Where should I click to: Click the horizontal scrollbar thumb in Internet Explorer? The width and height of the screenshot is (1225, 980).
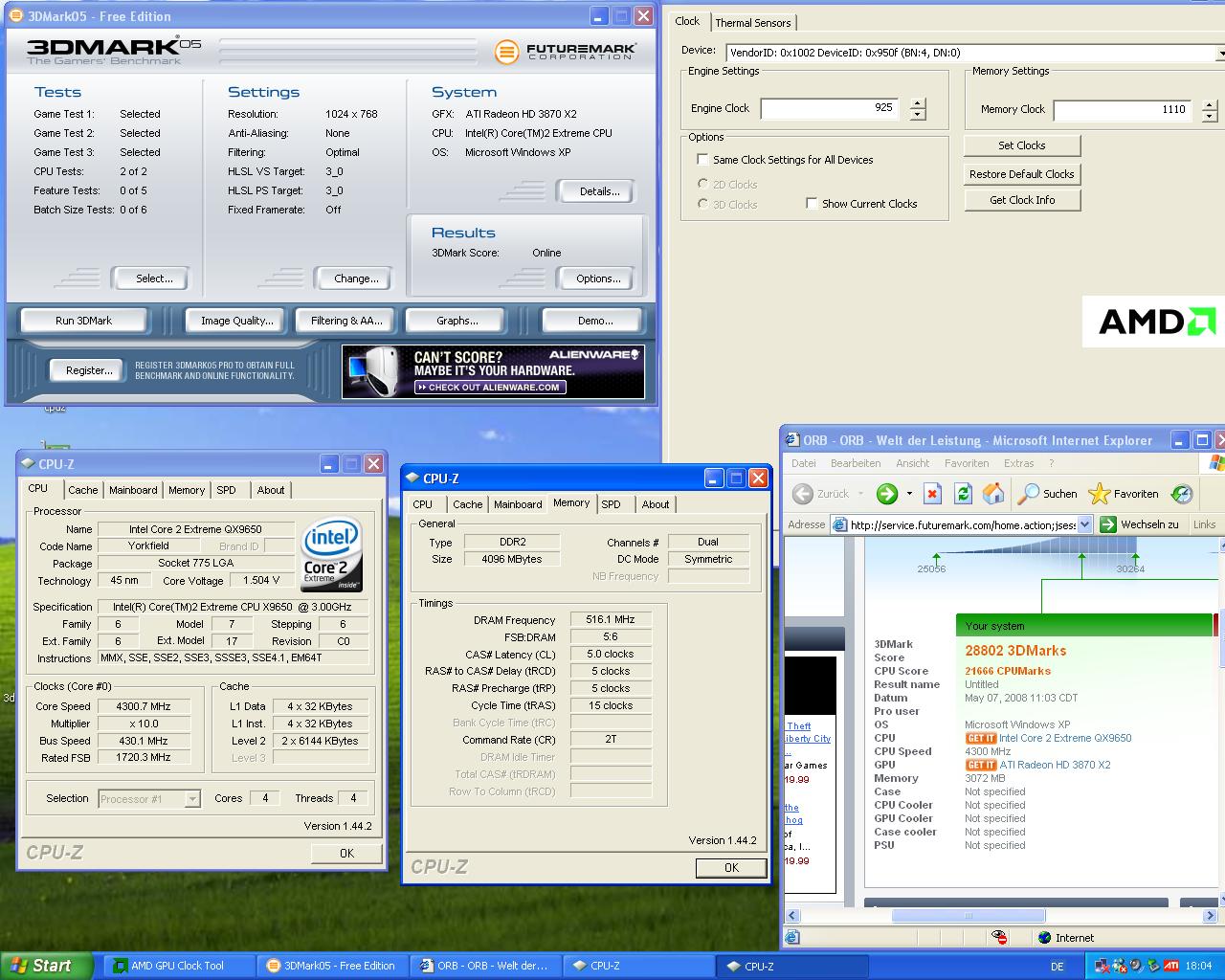[x=967, y=915]
